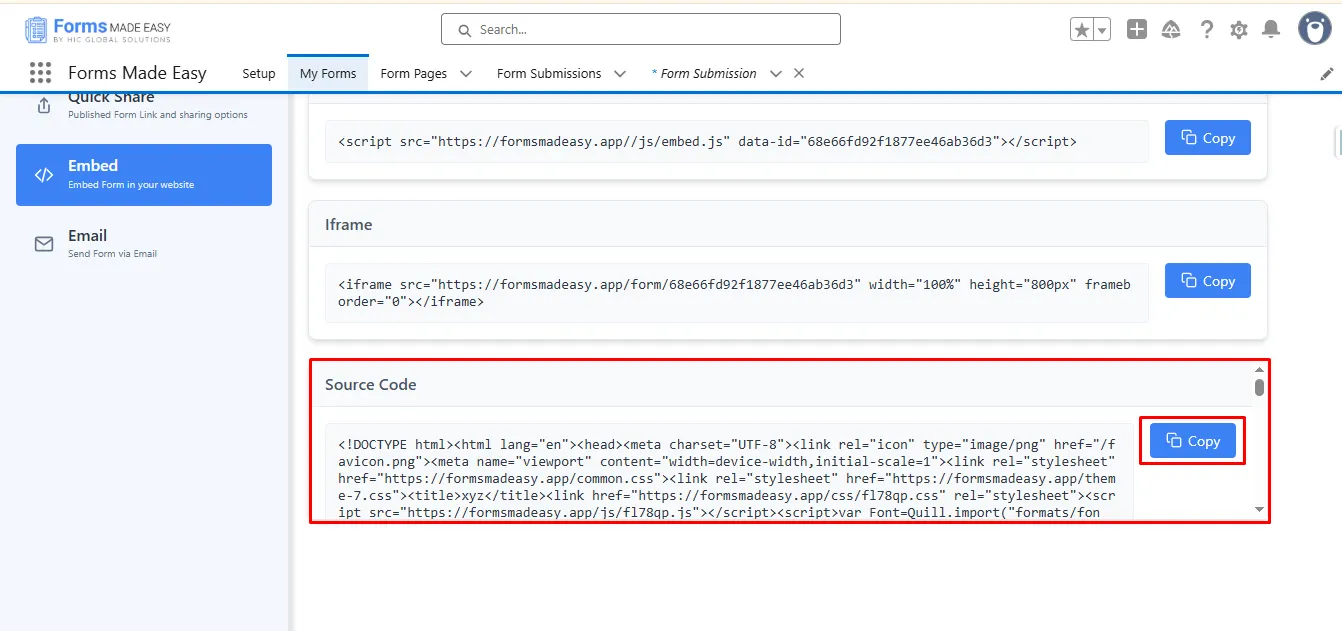Open the Setup gear icon
1342x631 pixels.
point(1239,30)
